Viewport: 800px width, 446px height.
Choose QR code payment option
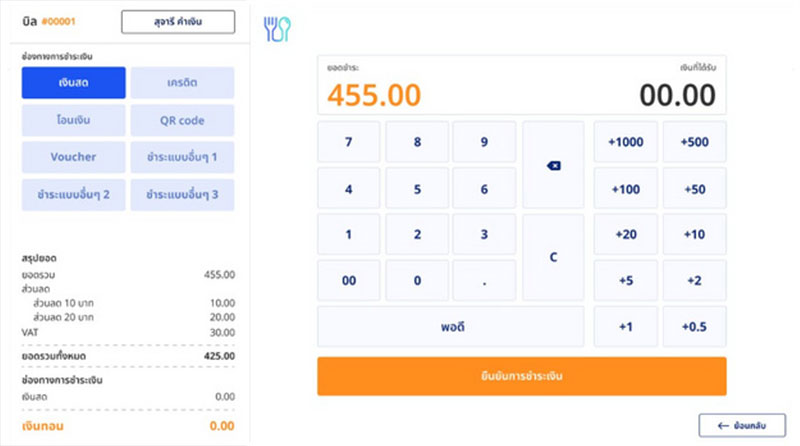182,120
